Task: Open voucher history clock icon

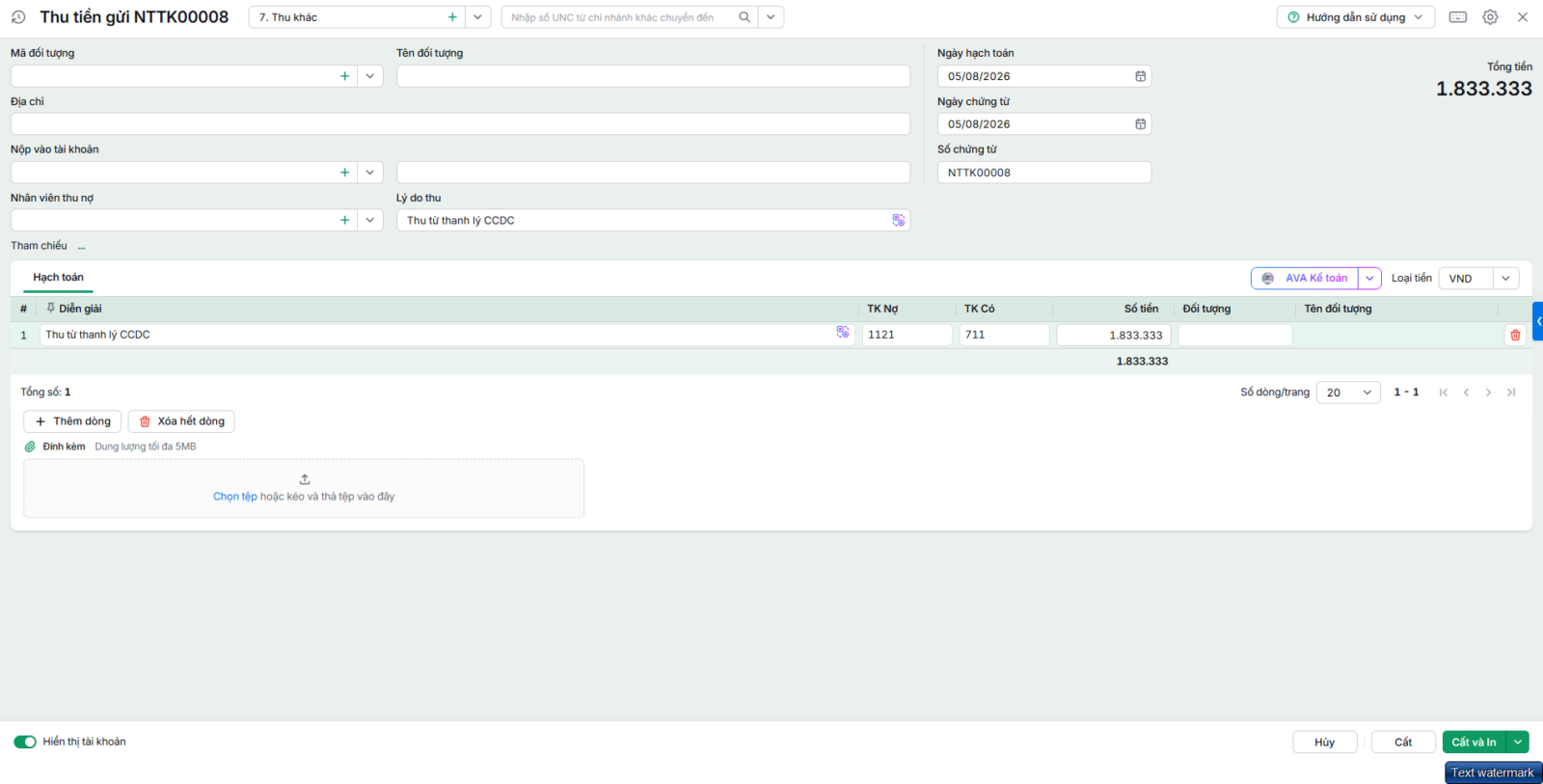Action: click(x=18, y=17)
